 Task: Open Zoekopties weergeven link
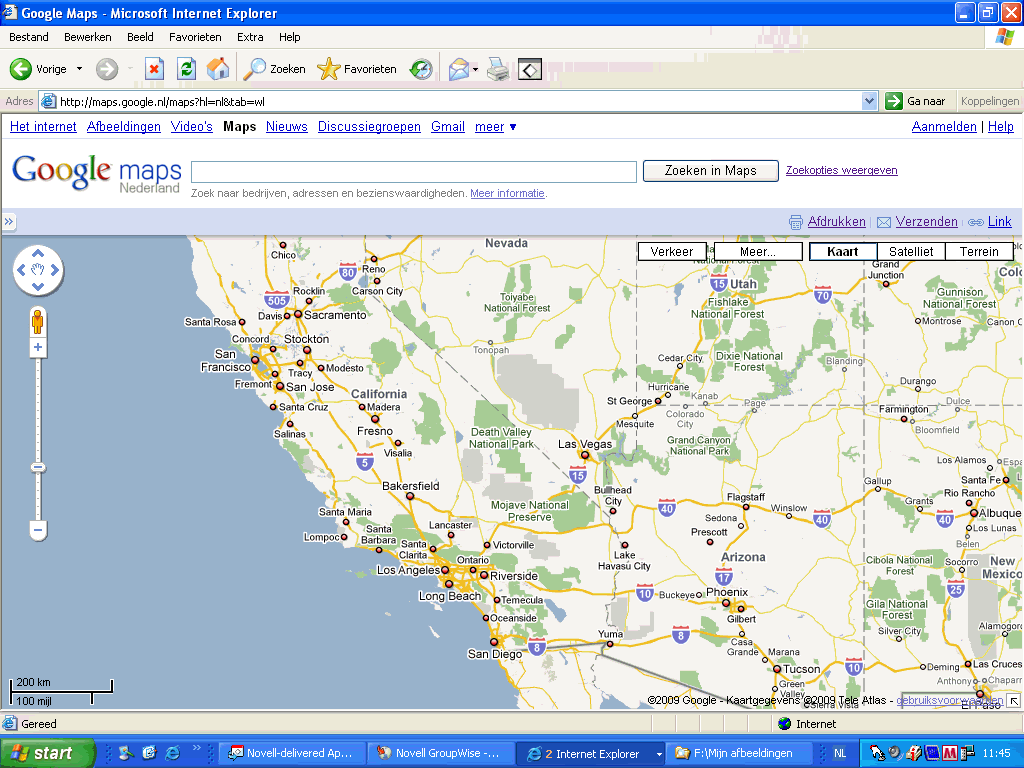coord(841,170)
